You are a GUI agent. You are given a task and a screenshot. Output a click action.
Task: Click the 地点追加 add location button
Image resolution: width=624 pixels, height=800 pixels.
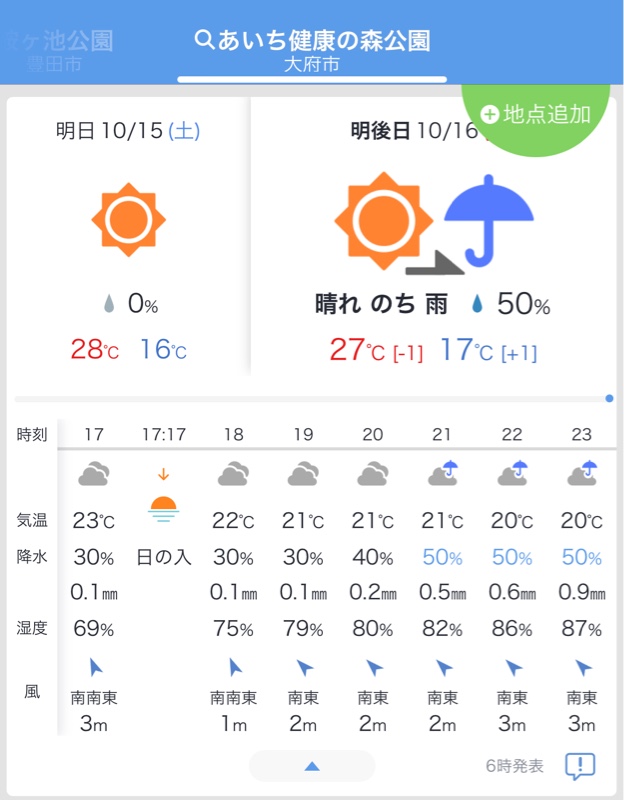coord(536,115)
